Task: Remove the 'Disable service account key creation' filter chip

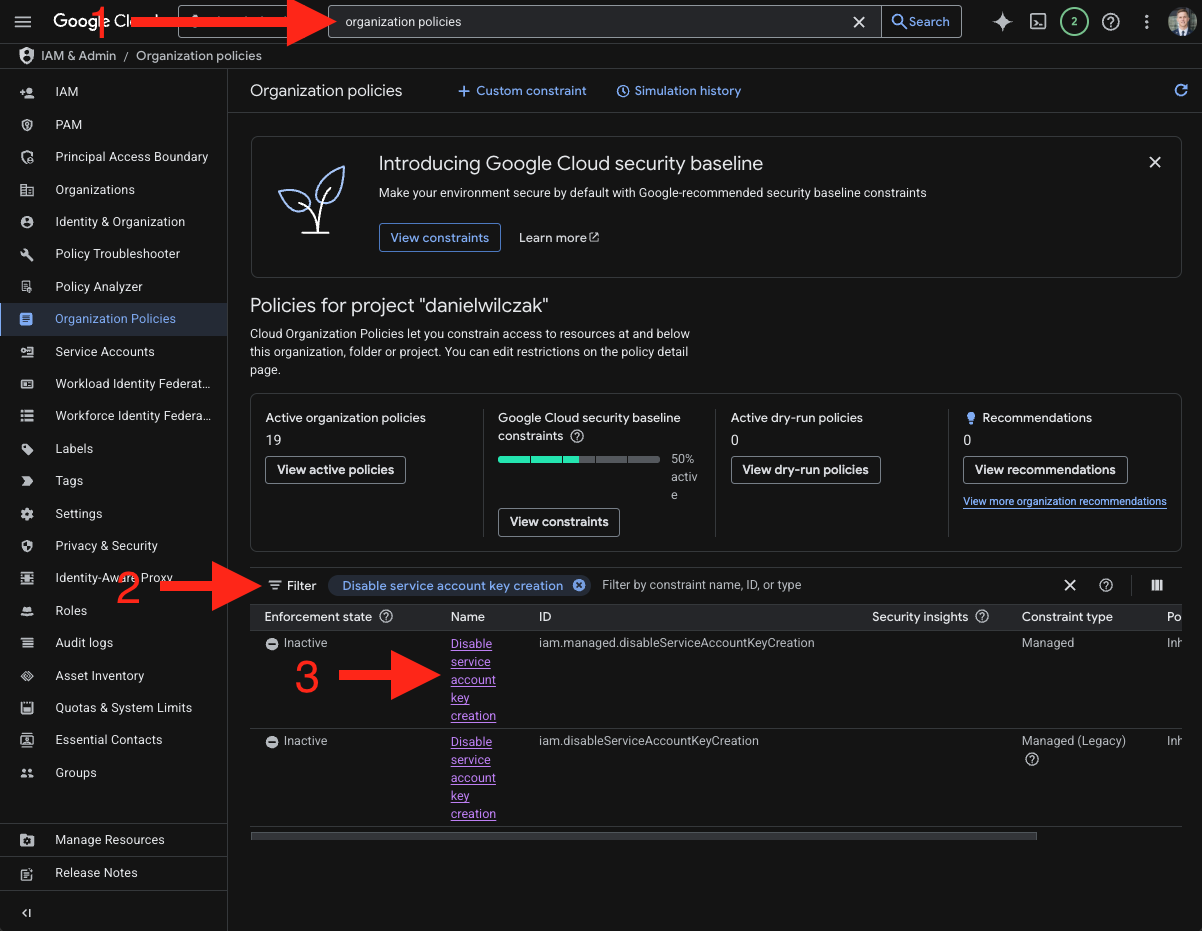Action: pos(579,586)
